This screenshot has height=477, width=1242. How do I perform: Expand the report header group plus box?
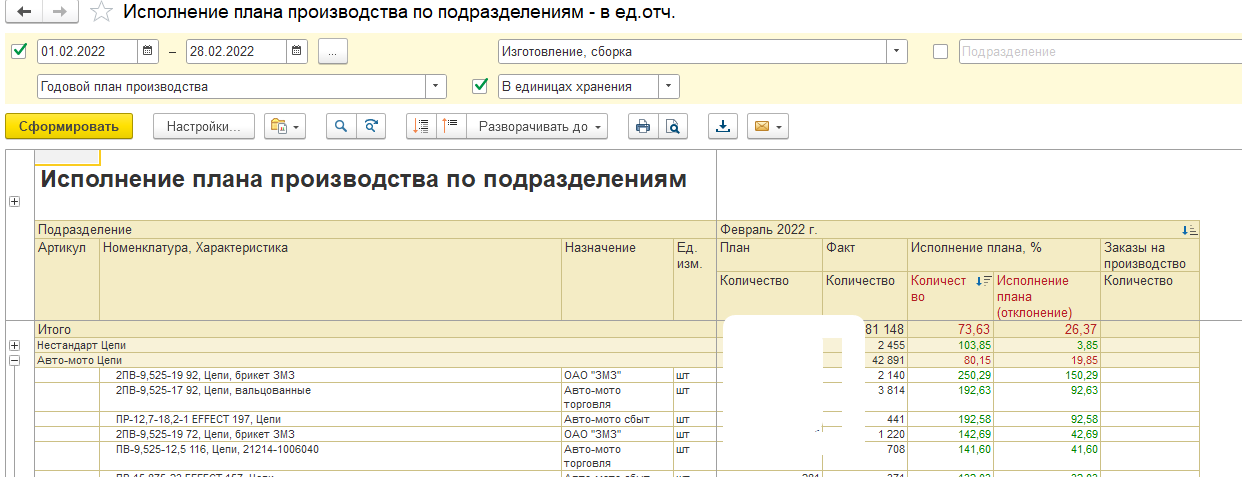point(14,201)
